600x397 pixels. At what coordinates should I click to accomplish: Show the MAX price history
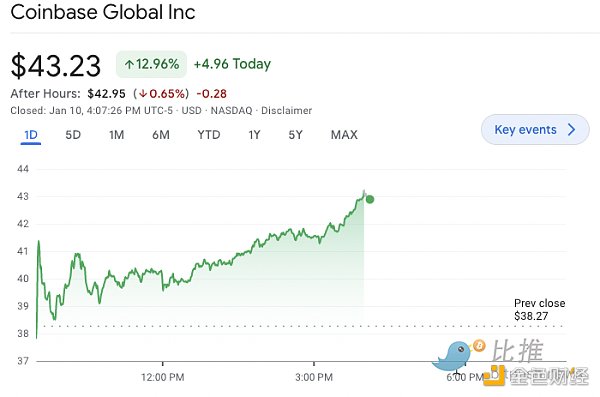344,135
